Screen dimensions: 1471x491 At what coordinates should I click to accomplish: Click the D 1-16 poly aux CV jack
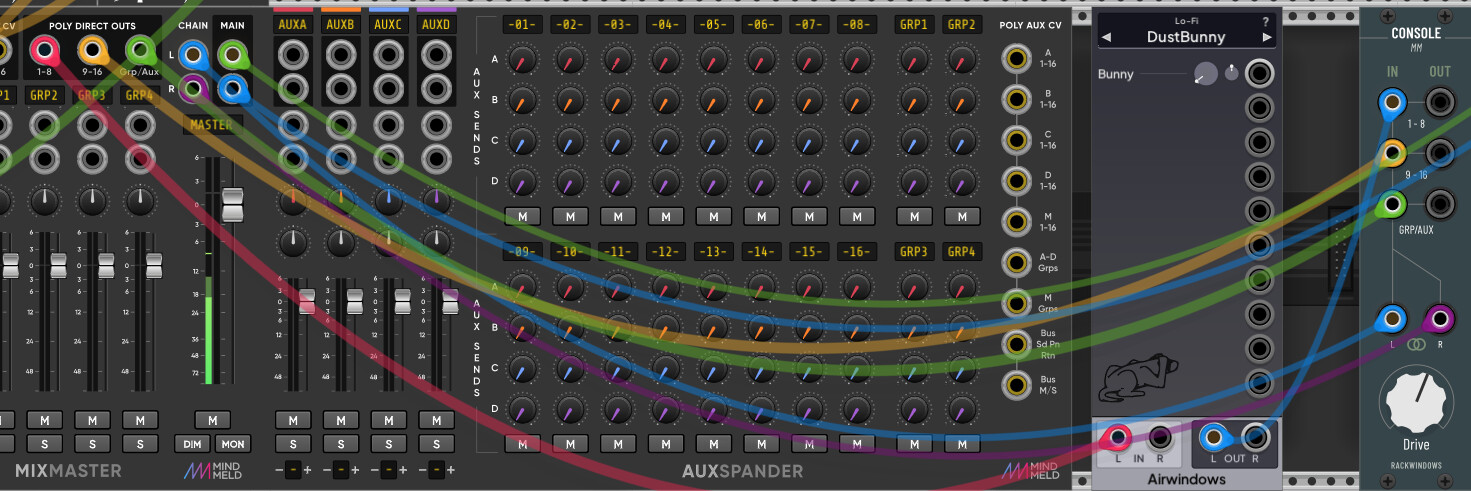coord(1017,180)
